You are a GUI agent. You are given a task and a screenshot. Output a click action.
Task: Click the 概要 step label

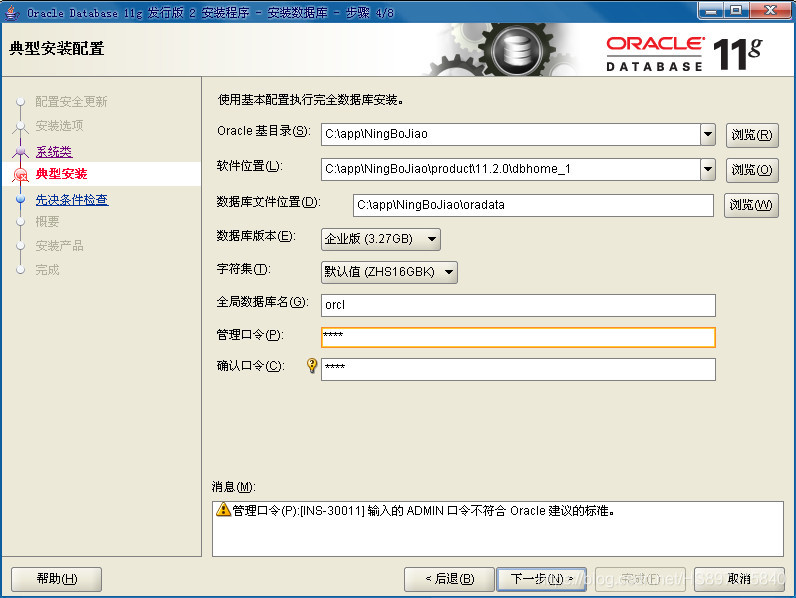47,221
